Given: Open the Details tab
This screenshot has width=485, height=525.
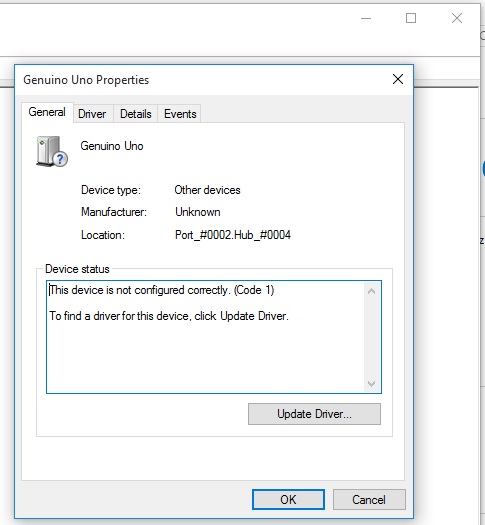Looking at the screenshot, I should tap(136, 114).
